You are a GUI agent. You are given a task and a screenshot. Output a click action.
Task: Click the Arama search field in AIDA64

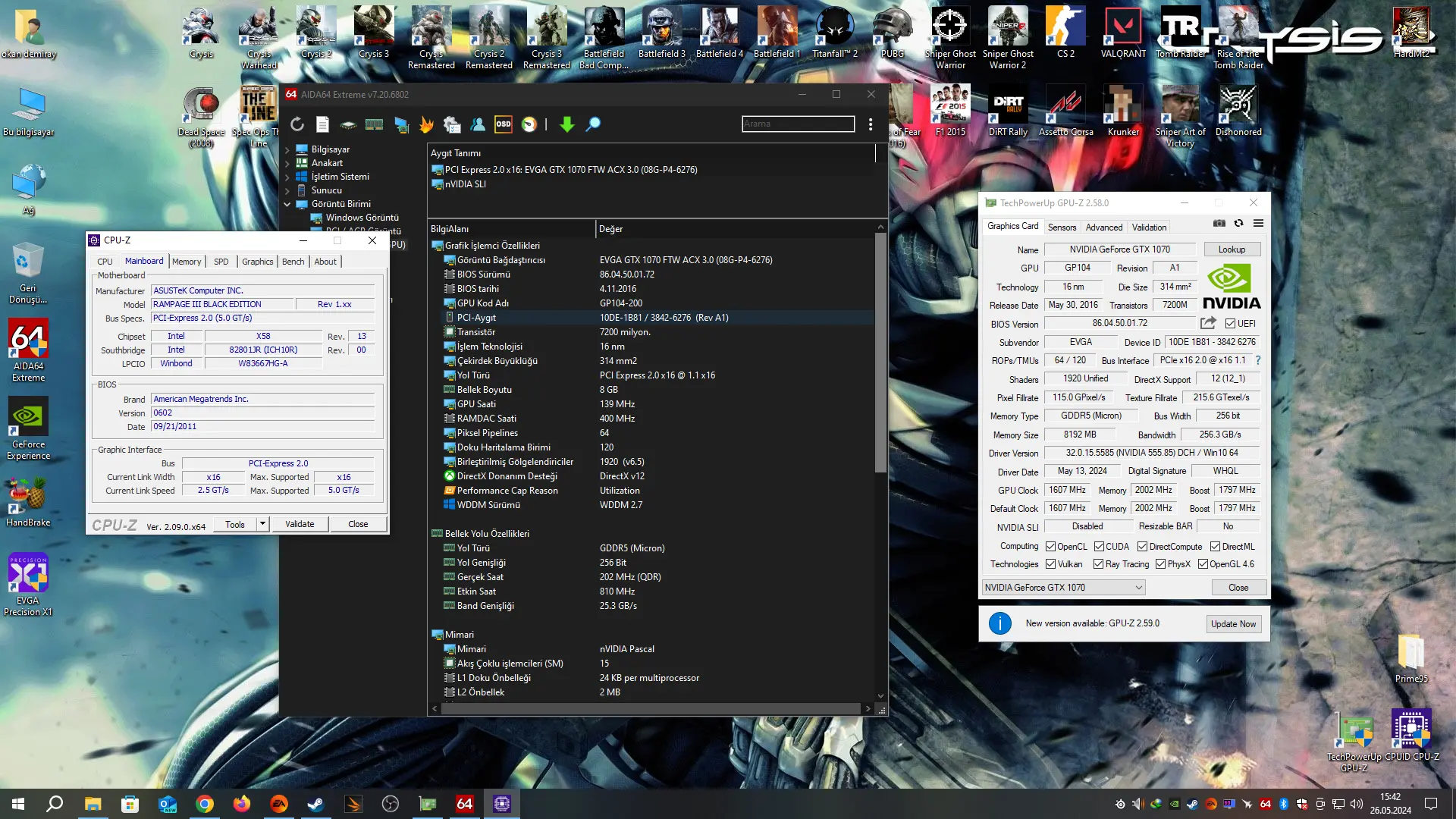point(798,124)
